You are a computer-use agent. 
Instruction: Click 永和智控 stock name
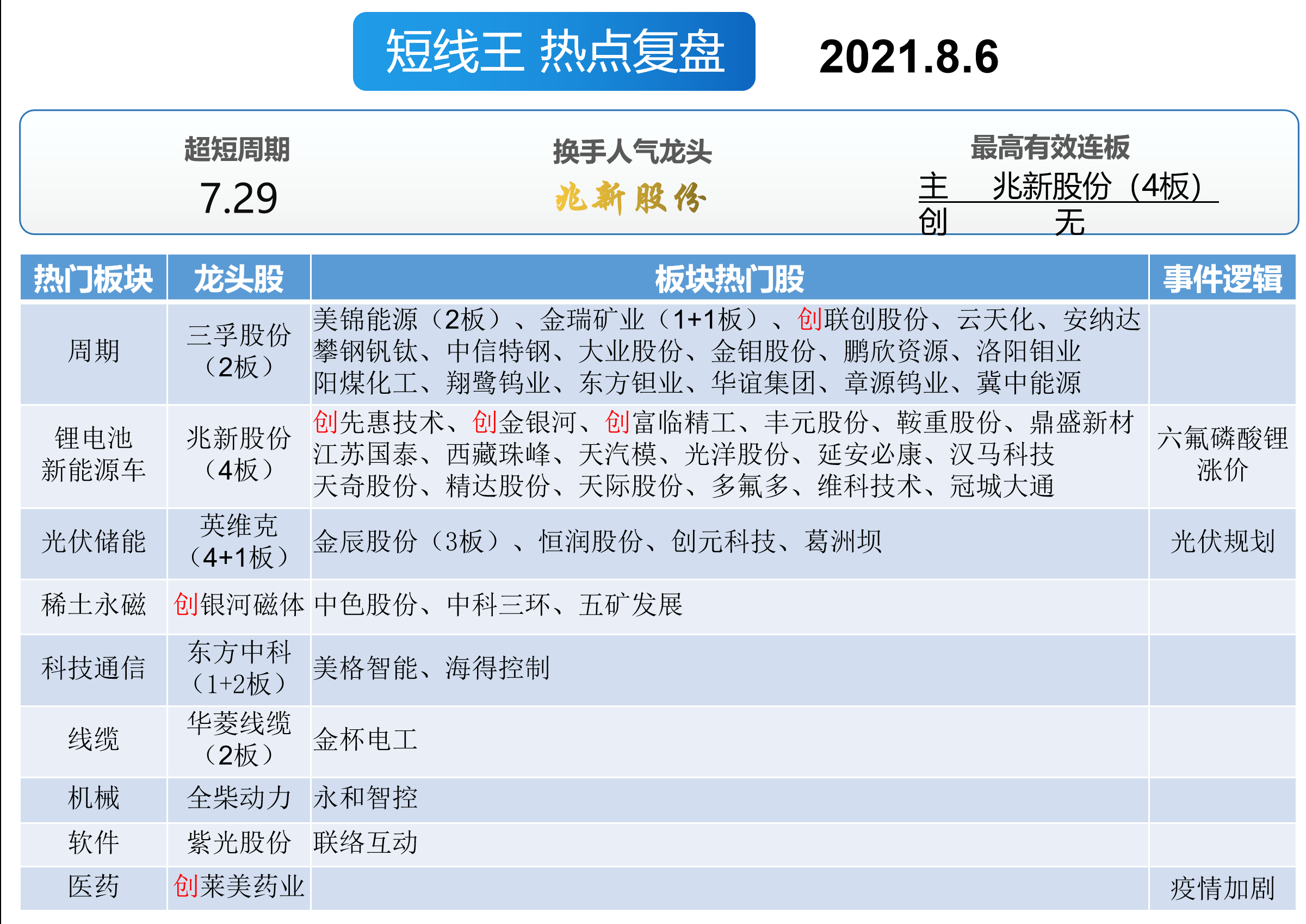point(366,799)
